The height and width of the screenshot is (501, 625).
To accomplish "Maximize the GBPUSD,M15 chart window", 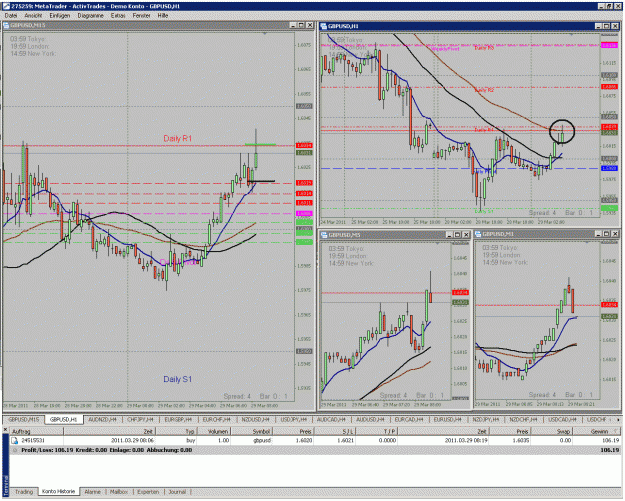I will 301,25.
